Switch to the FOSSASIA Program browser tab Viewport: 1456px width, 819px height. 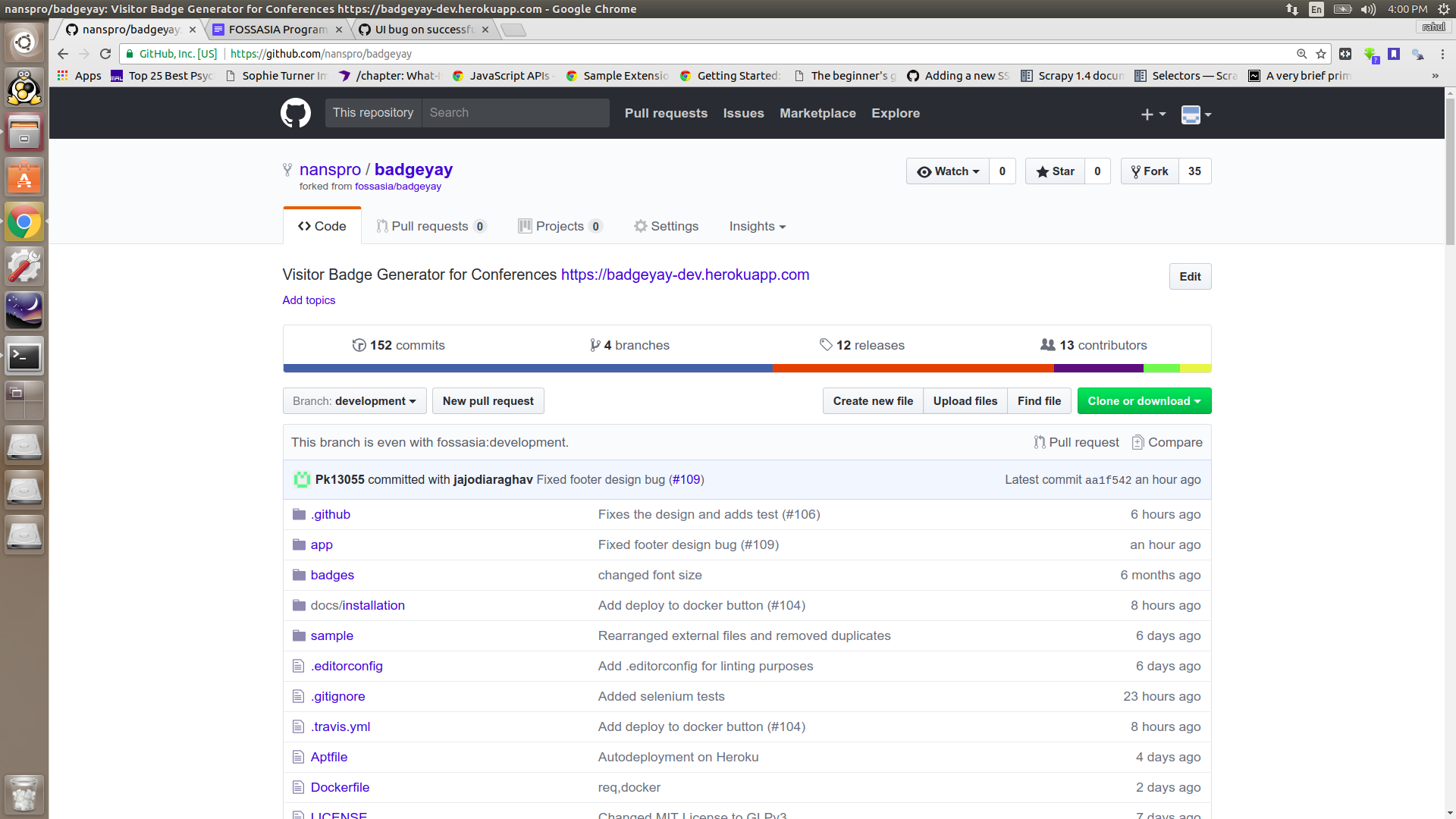278,30
